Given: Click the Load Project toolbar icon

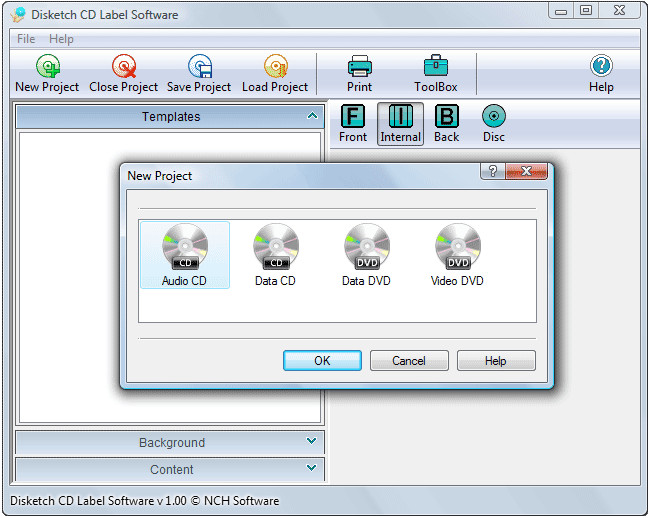Looking at the screenshot, I should [275, 74].
